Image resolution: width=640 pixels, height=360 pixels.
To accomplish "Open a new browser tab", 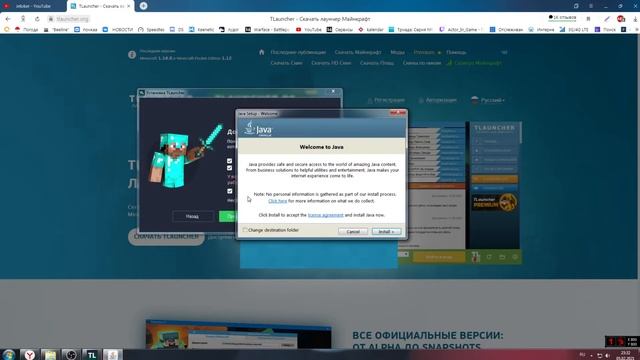I will click(x=143, y=6).
